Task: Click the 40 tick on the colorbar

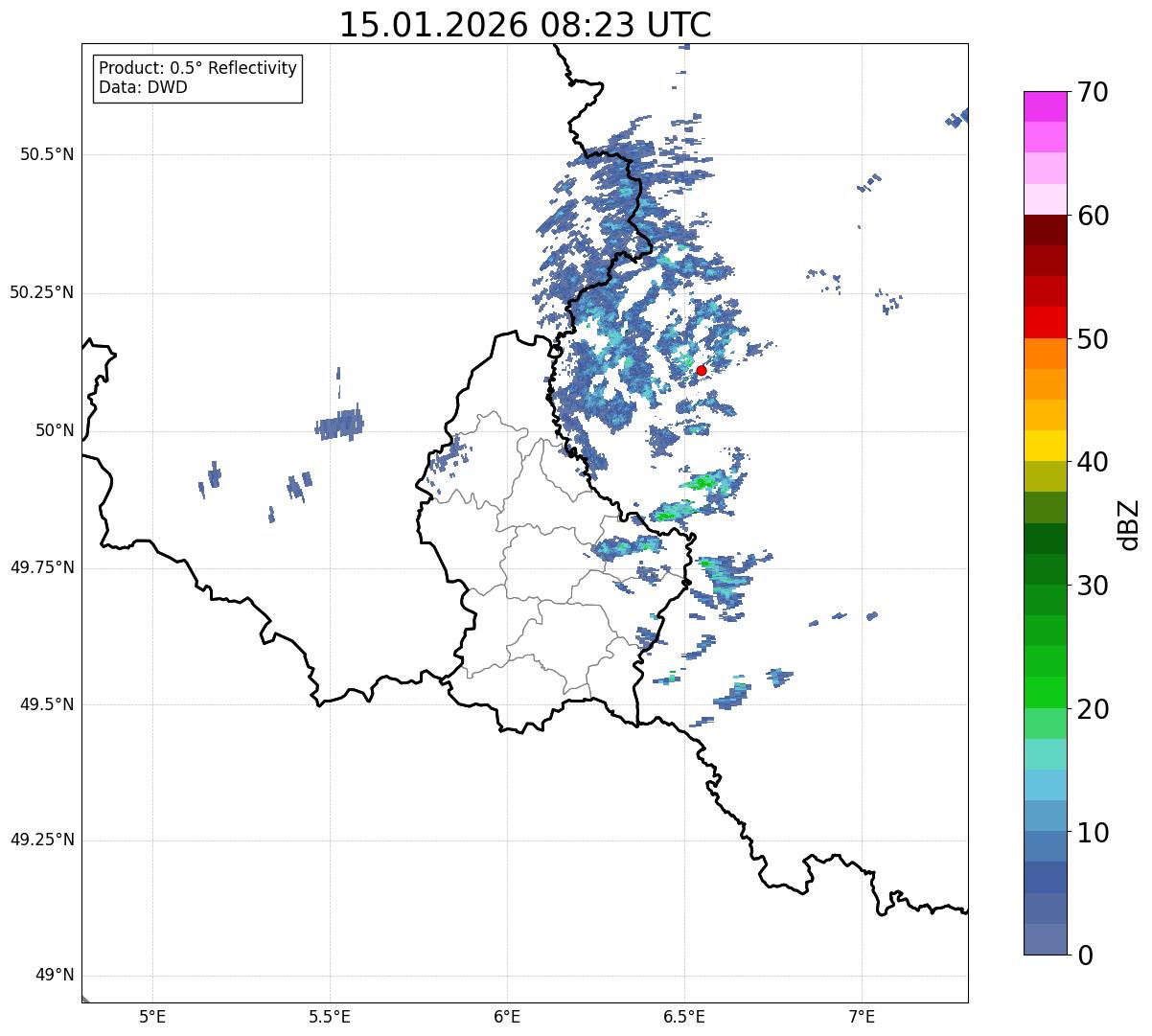Action: (x=1093, y=462)
